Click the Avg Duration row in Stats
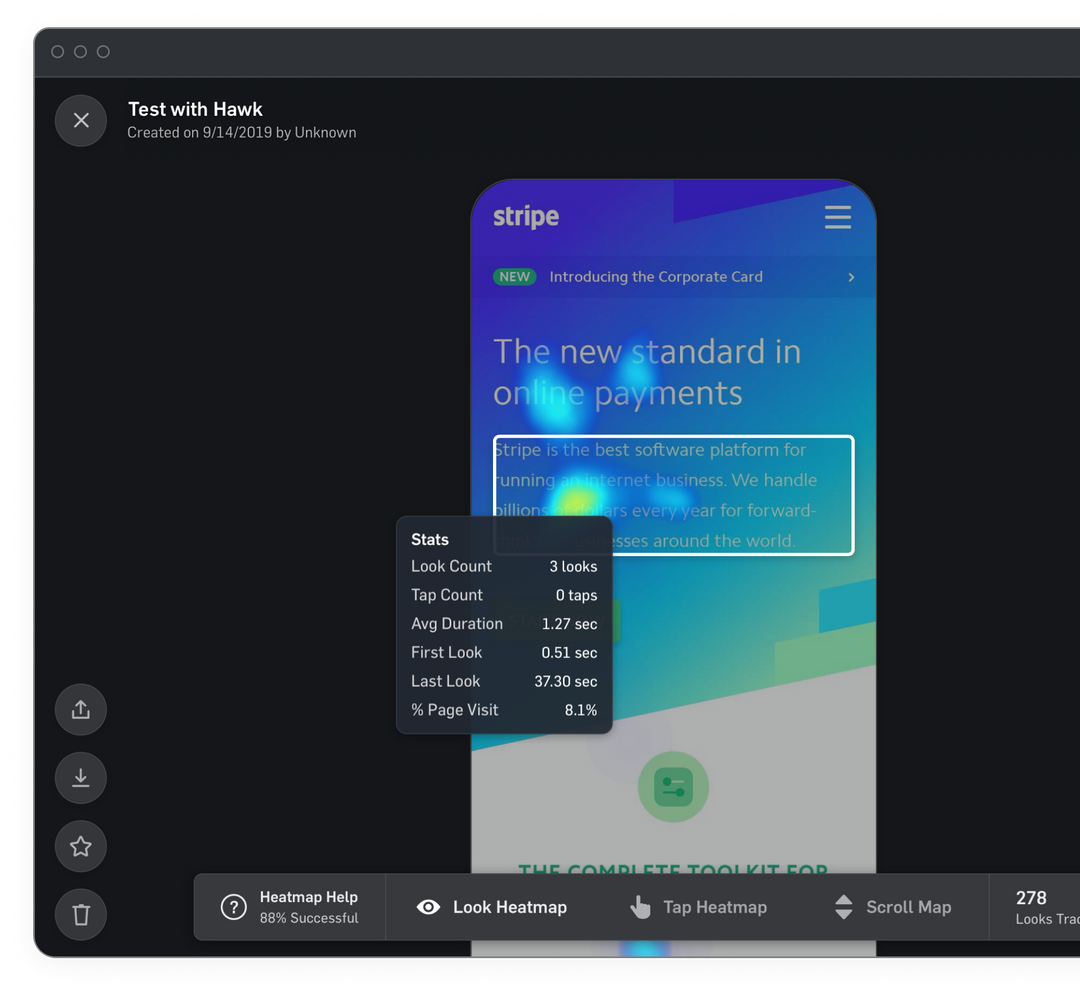Screen dimensions: 1080x996 point(504,623)
